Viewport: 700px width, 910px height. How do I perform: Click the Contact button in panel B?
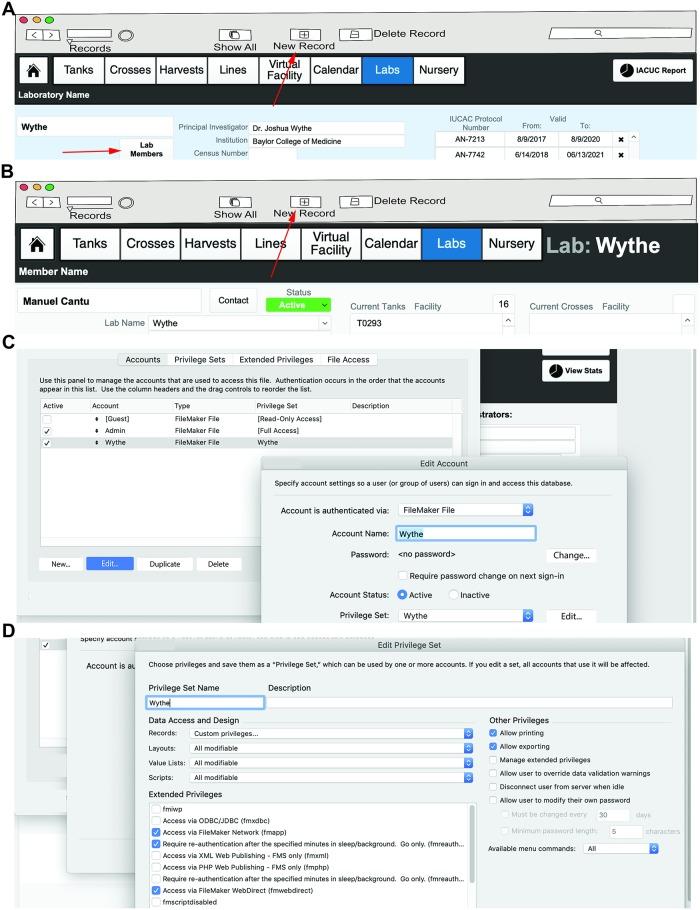pos(233,300)
